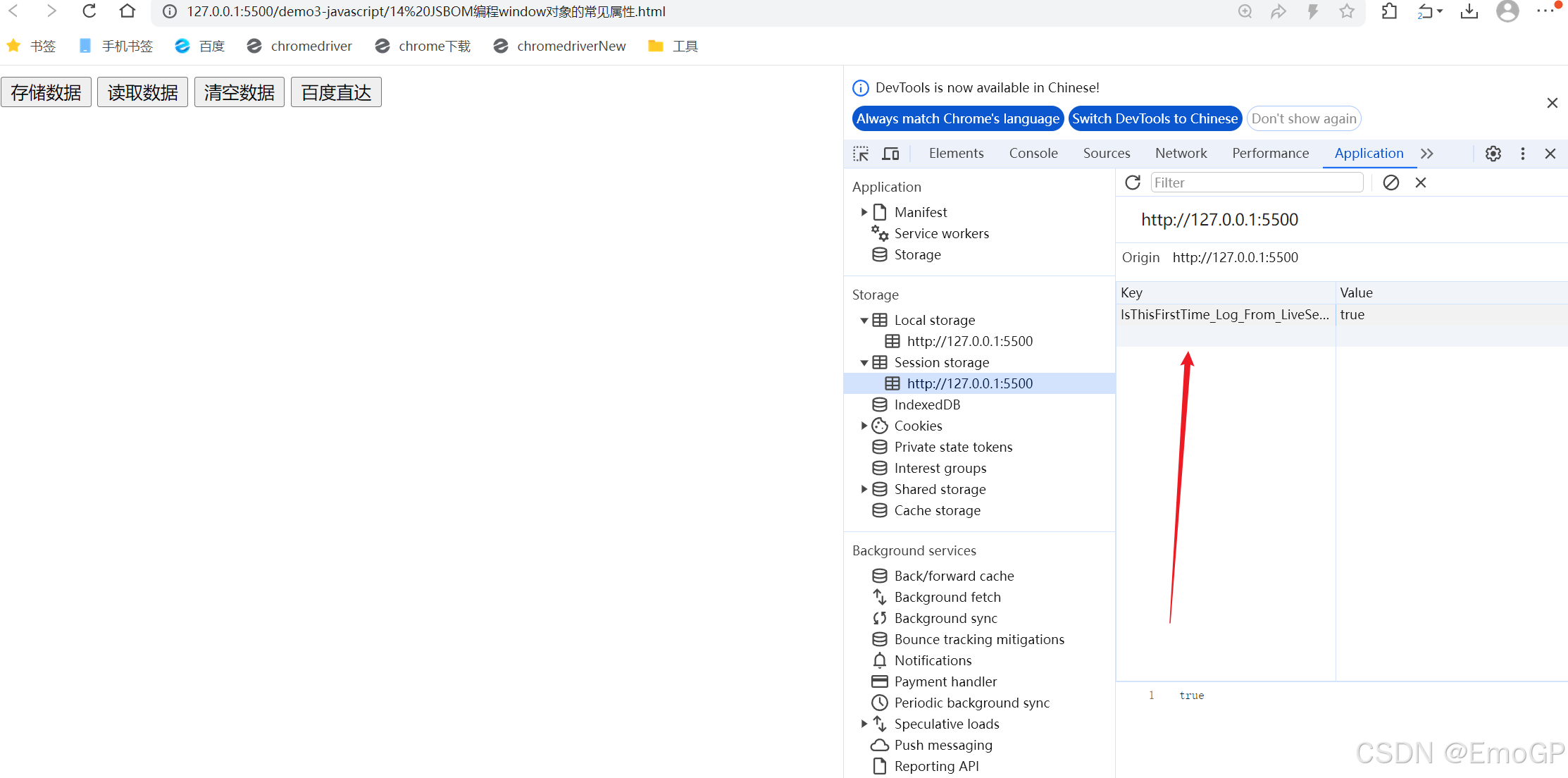Select IsThisFirstTime_Log_From_LiveSe... key row
Viewport: 1568px width, 778px height.
point(1224,315)
